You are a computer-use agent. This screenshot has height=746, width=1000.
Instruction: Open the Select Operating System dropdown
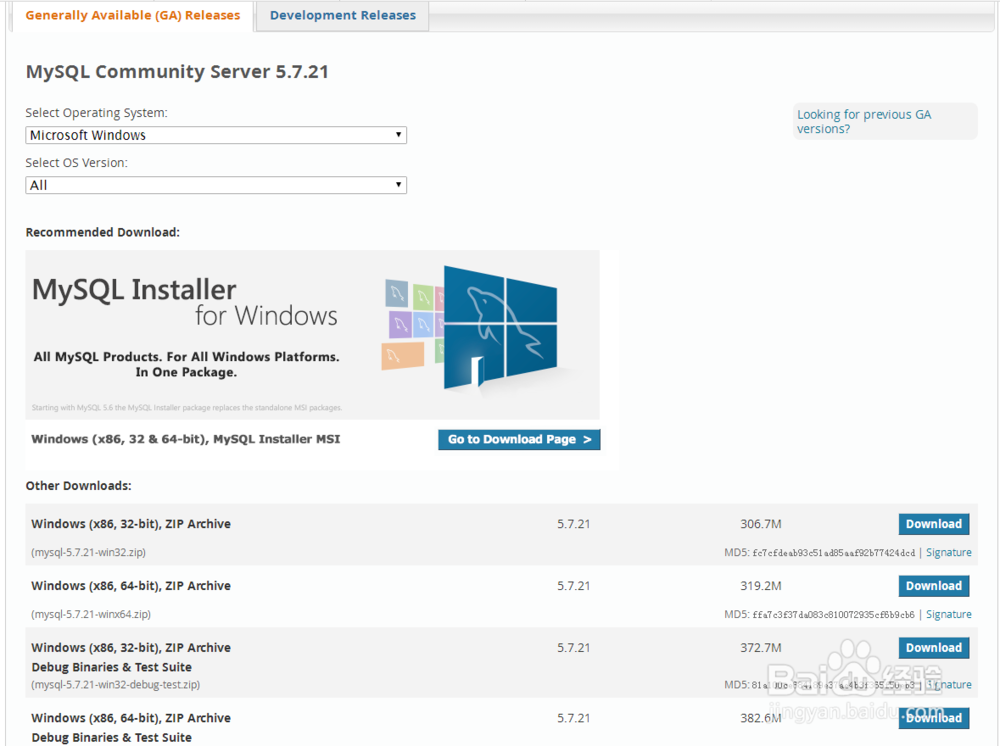point(216,135)
